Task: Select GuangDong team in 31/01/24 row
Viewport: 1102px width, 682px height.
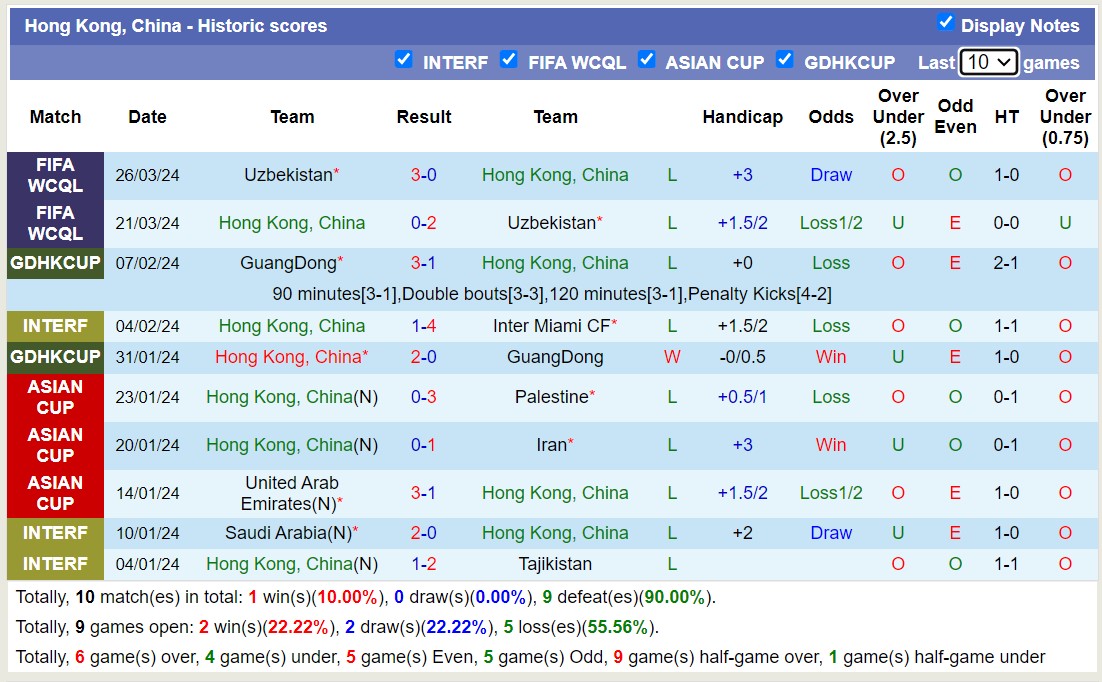Action: [555, 357]
